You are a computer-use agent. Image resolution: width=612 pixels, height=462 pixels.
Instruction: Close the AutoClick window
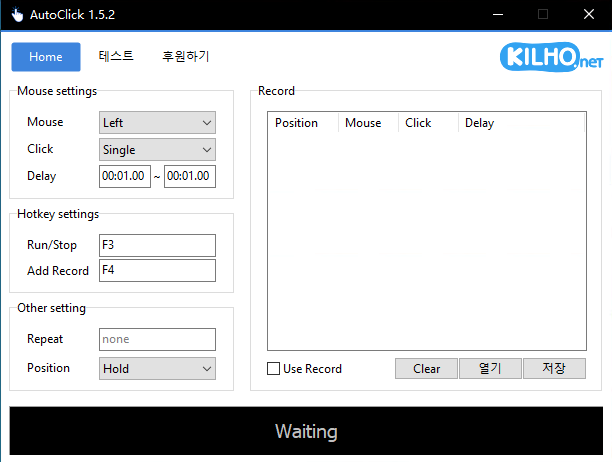click(589, 15)
